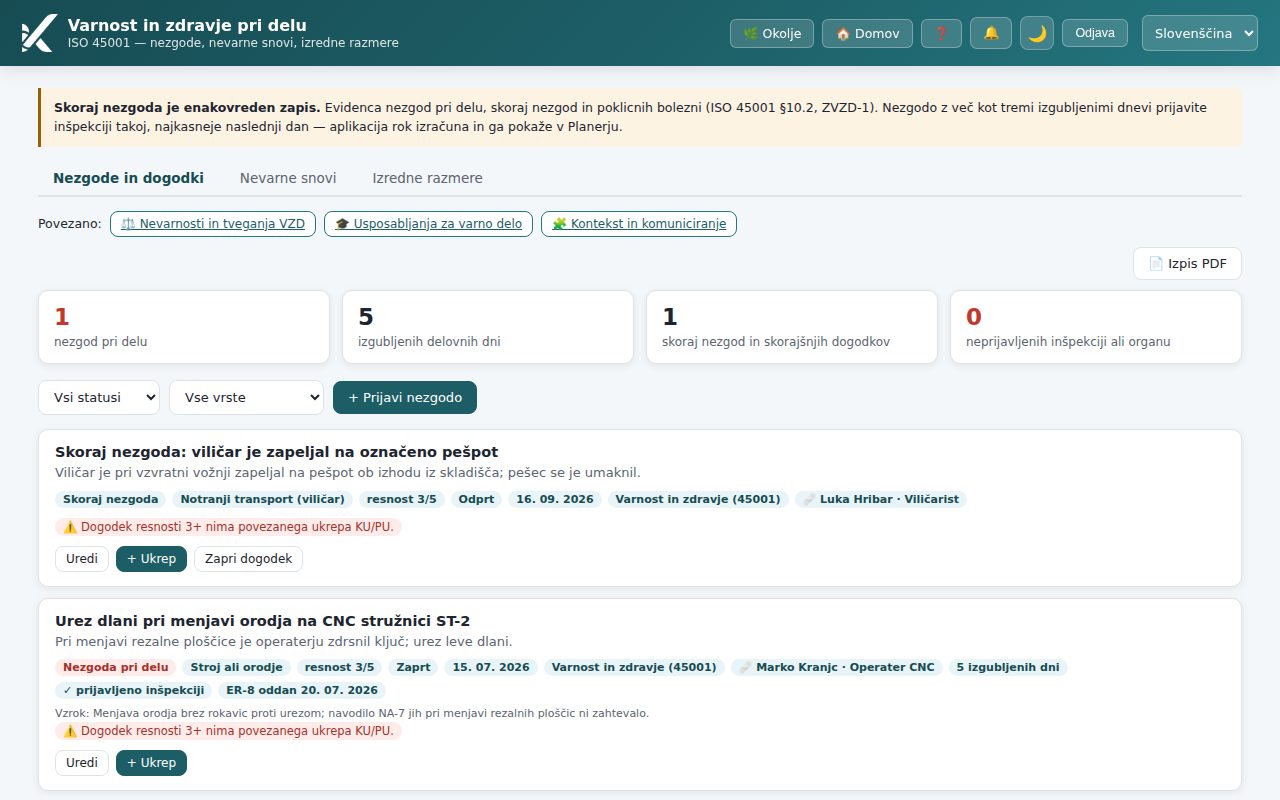Open help via the question mark icon
Image resolution: width=1280 pixels, height=800 pixels.
(x=941, y=33)
